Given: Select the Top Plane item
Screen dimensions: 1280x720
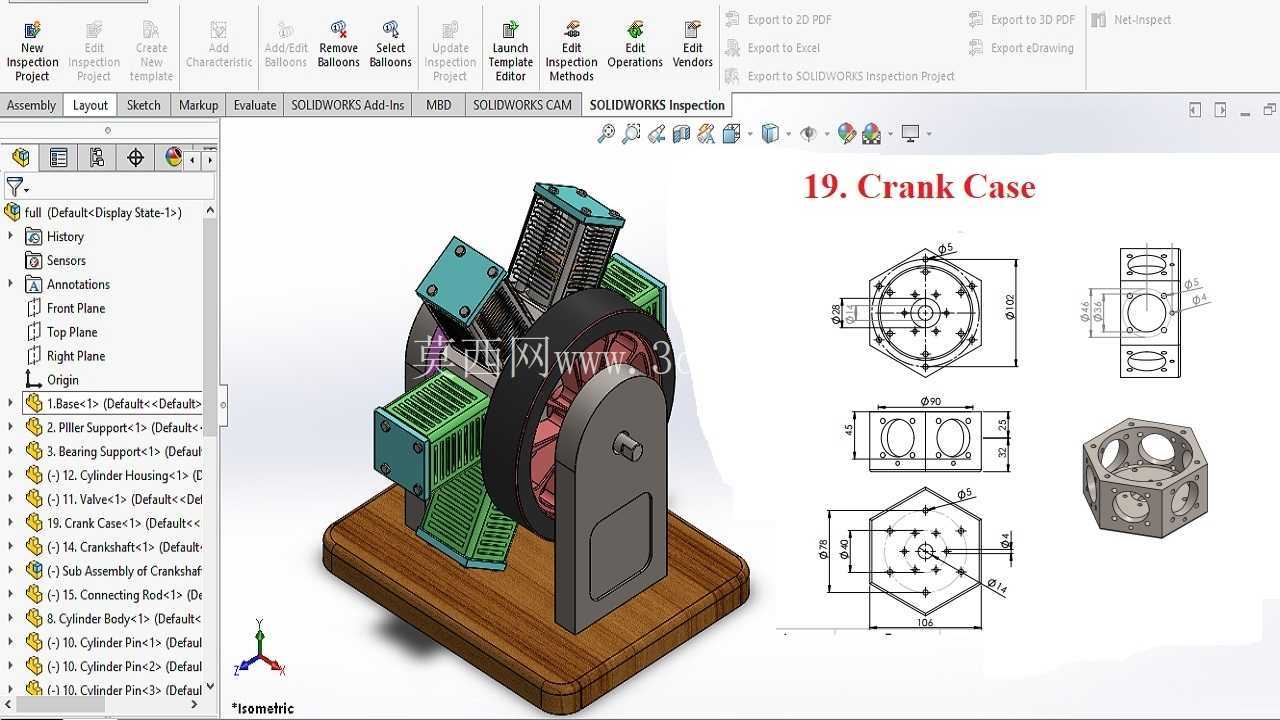Looking at the screenshot, I should [x=72, y=332].
